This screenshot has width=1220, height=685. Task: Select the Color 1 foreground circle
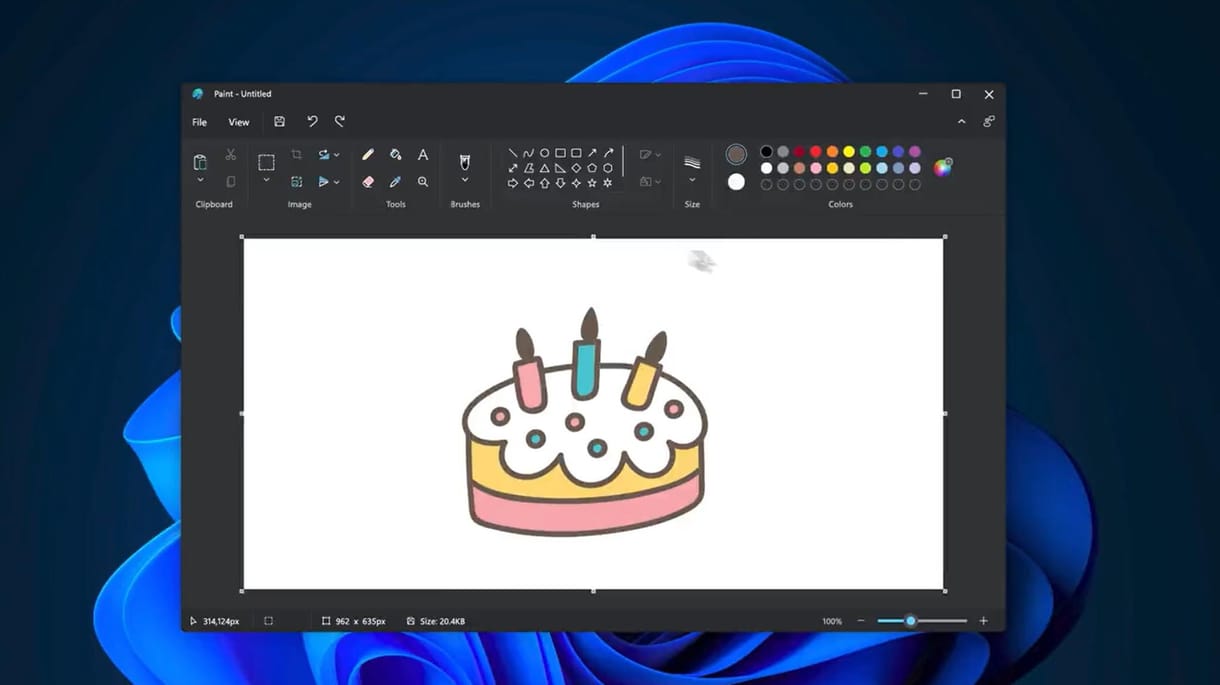point(736,154)
